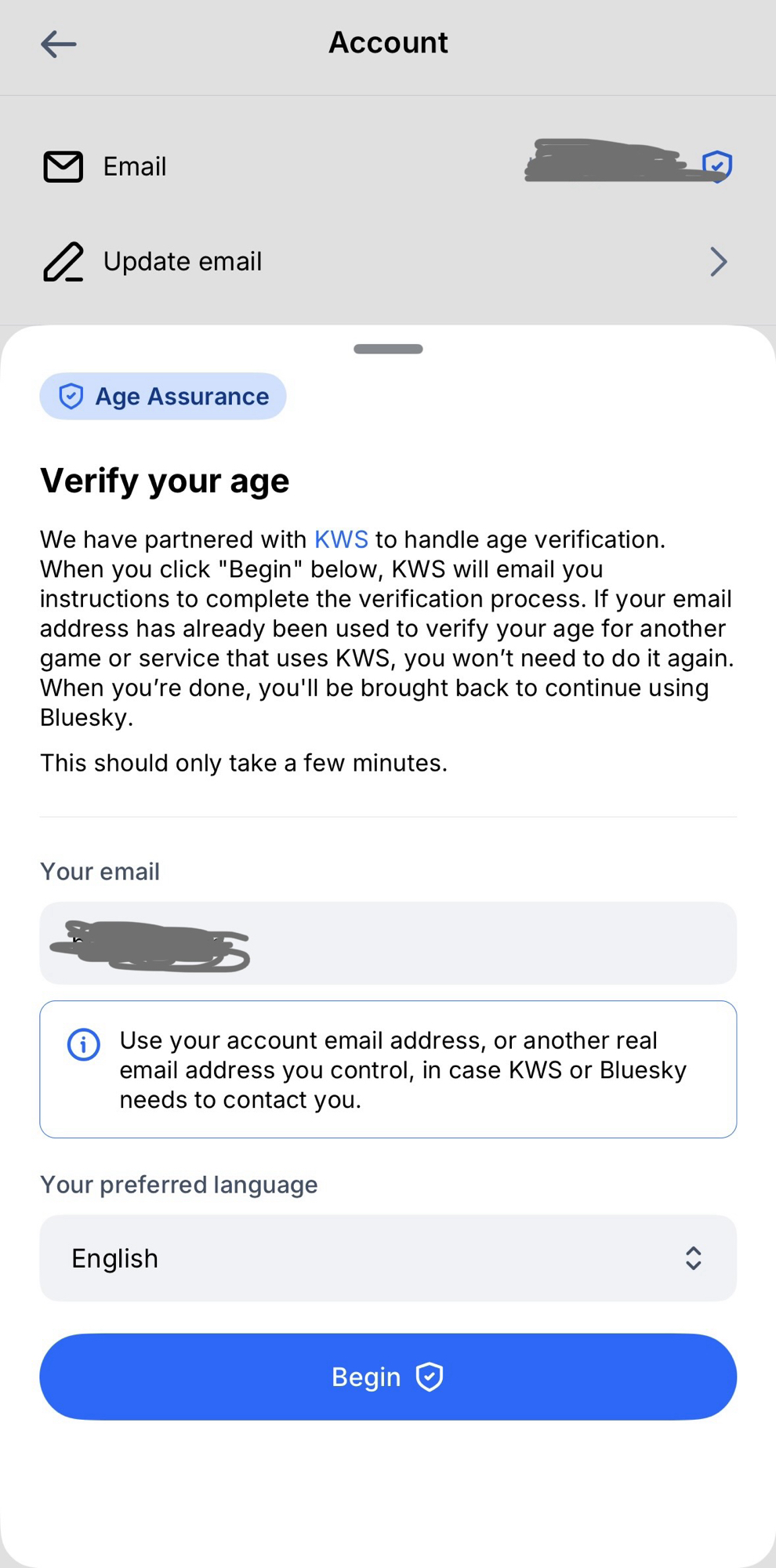Image resolution: width=776 pixels, height=1568 pixels.
Task: Click the verified shield next to email
Action: pyautogui.click(x=717, y=165)
